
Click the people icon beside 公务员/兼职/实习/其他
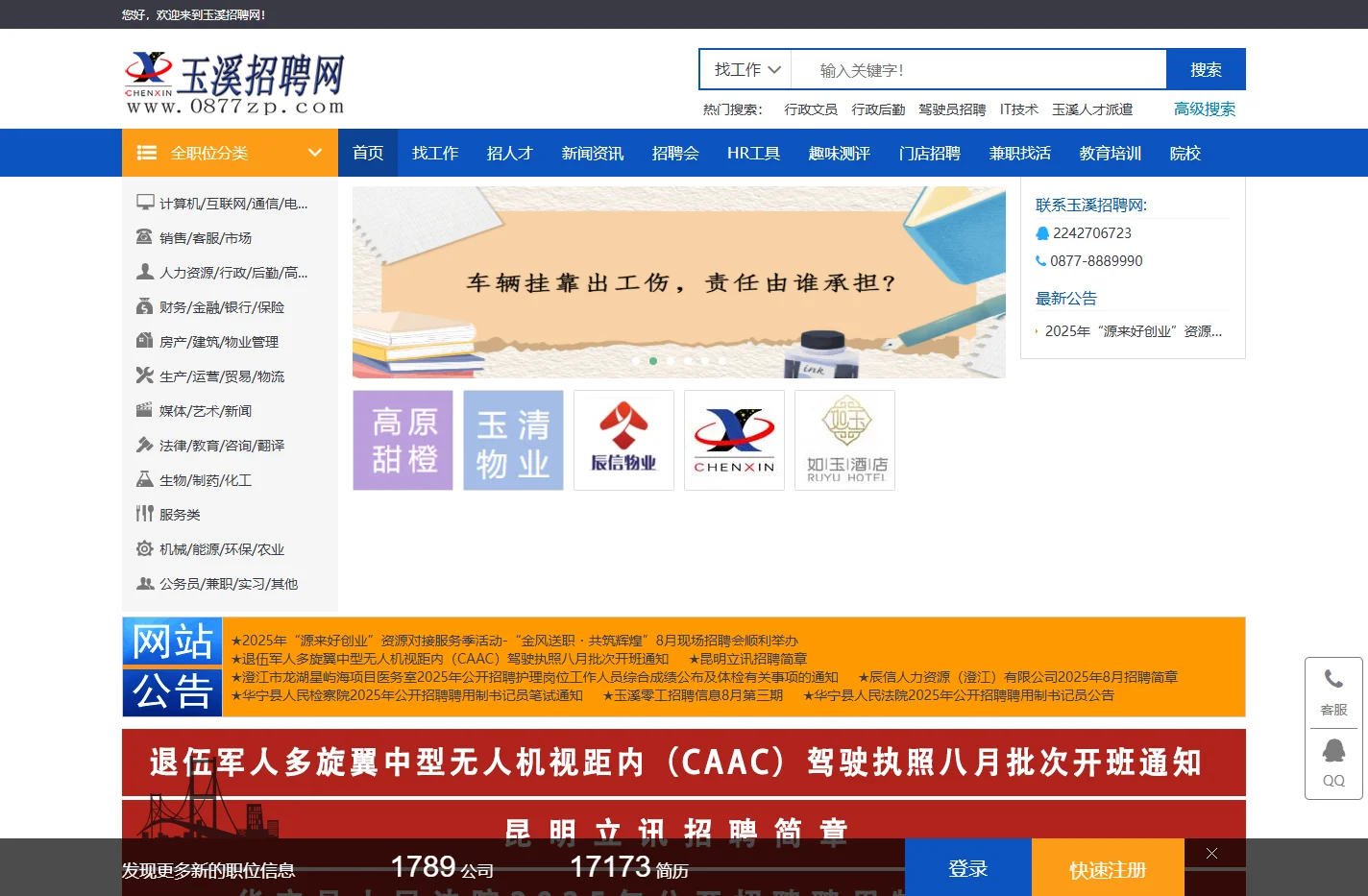145,583
